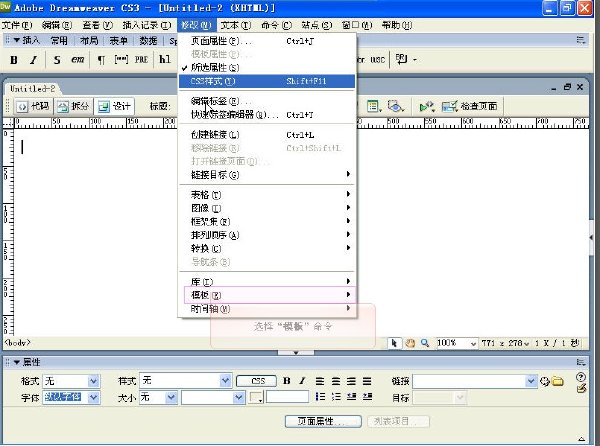The height and width of the screenshot is (446, 600).
Task: Toggle the checked 所选属性(S) menu item
Action: (267, 68)
